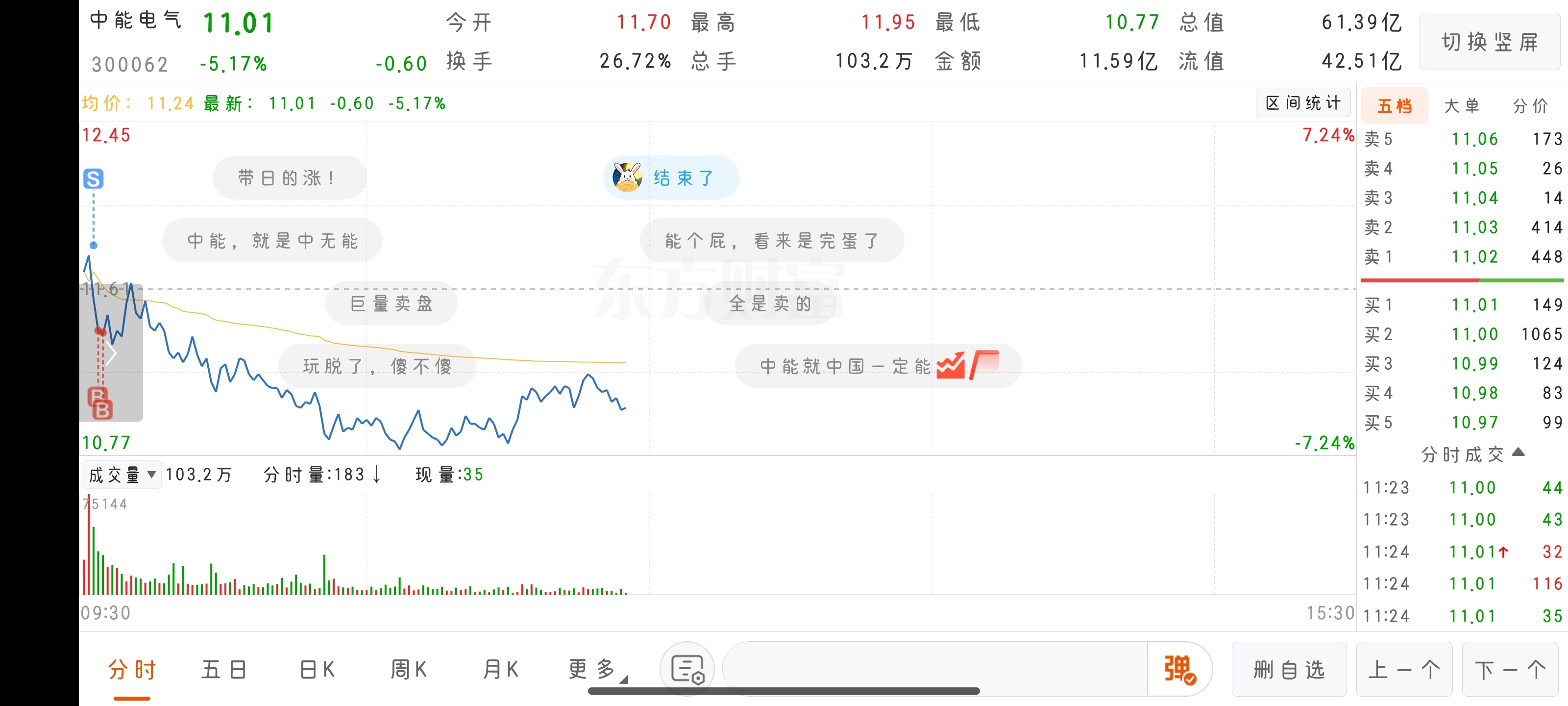
Task: Switch to the 日K tab
Action: tap(317, 669)
